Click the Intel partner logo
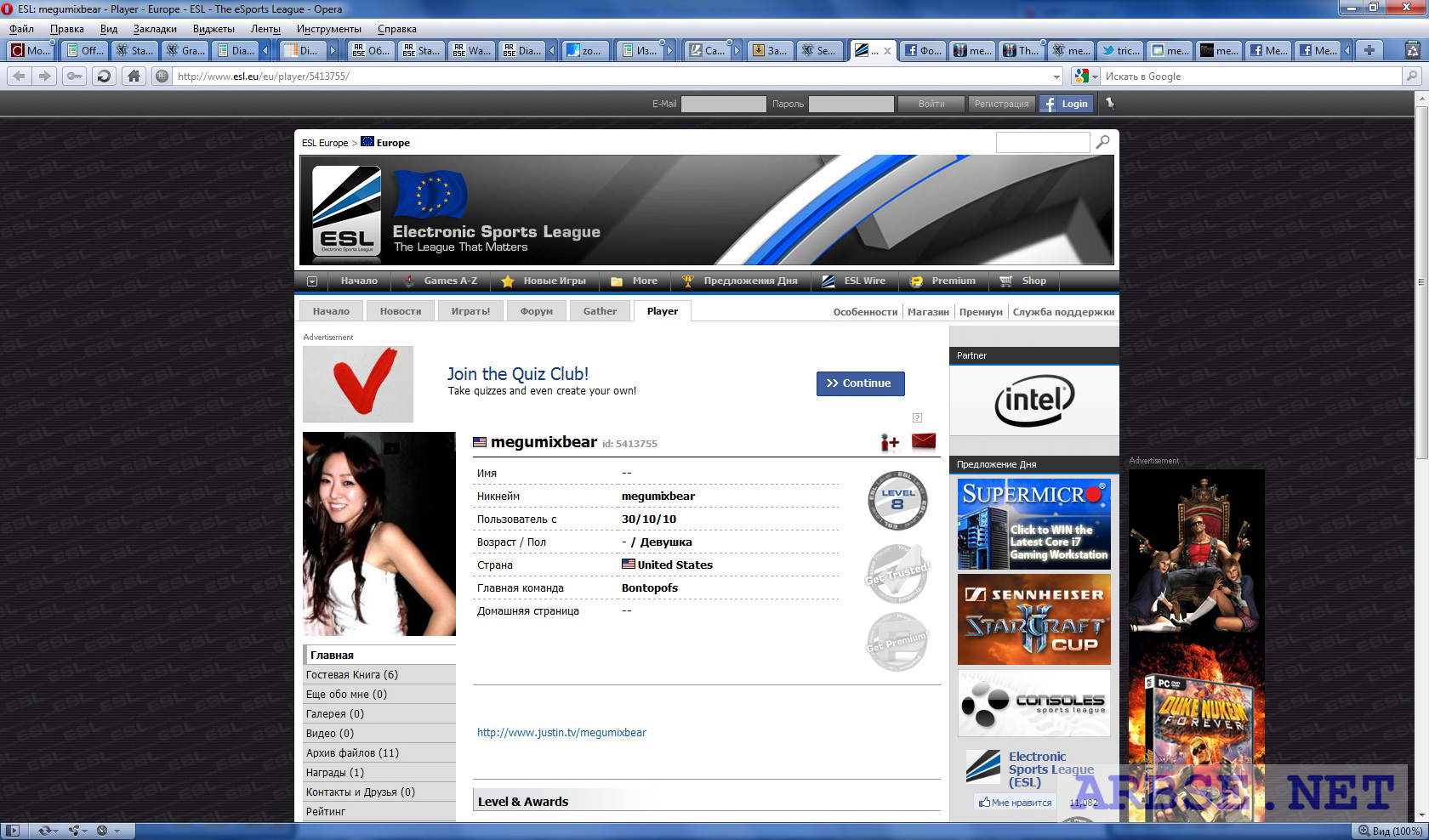Viewport: 1429px width, 840px height. (1034, 400)
